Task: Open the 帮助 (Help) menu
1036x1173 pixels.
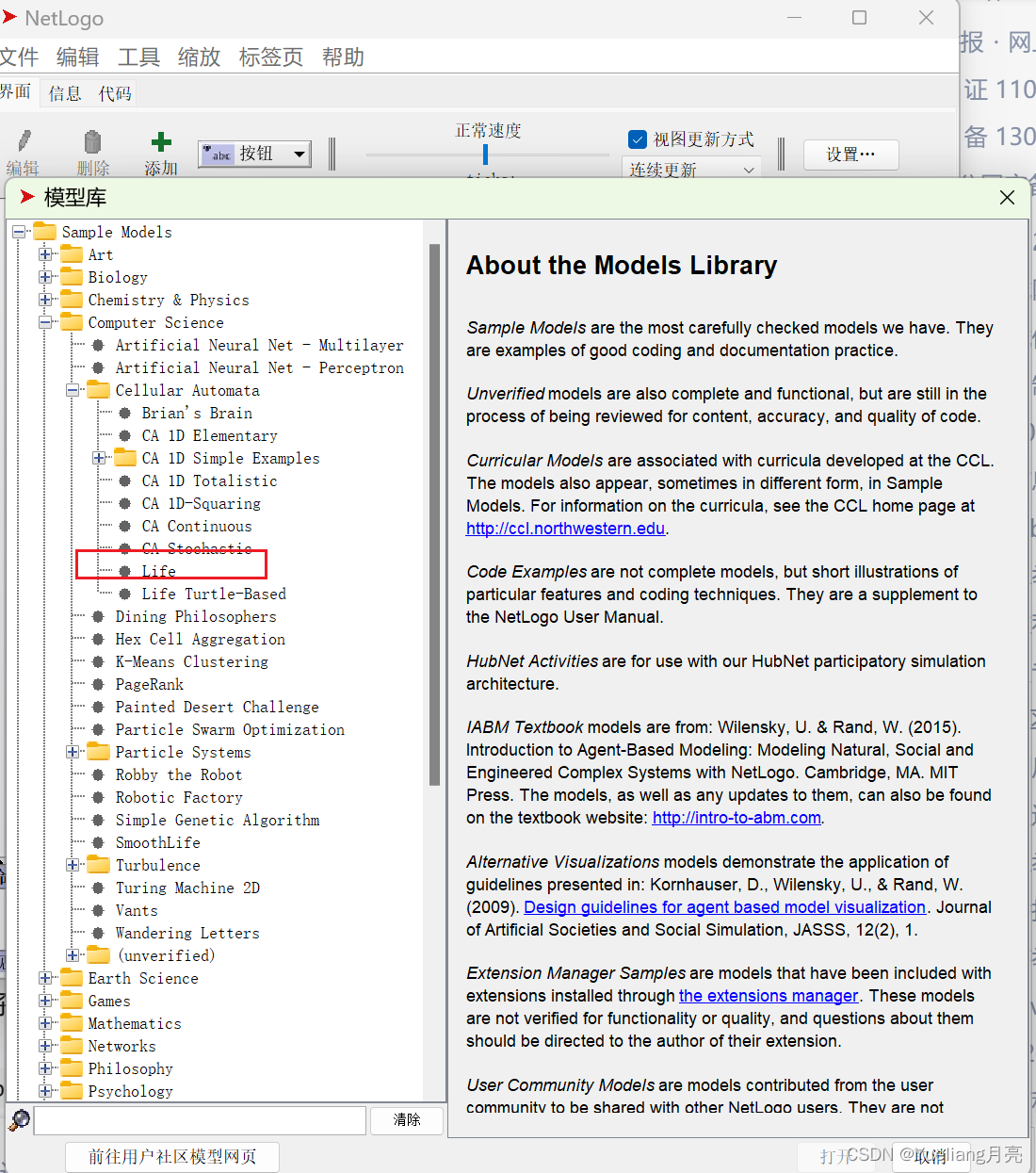Action: point(343,57)
